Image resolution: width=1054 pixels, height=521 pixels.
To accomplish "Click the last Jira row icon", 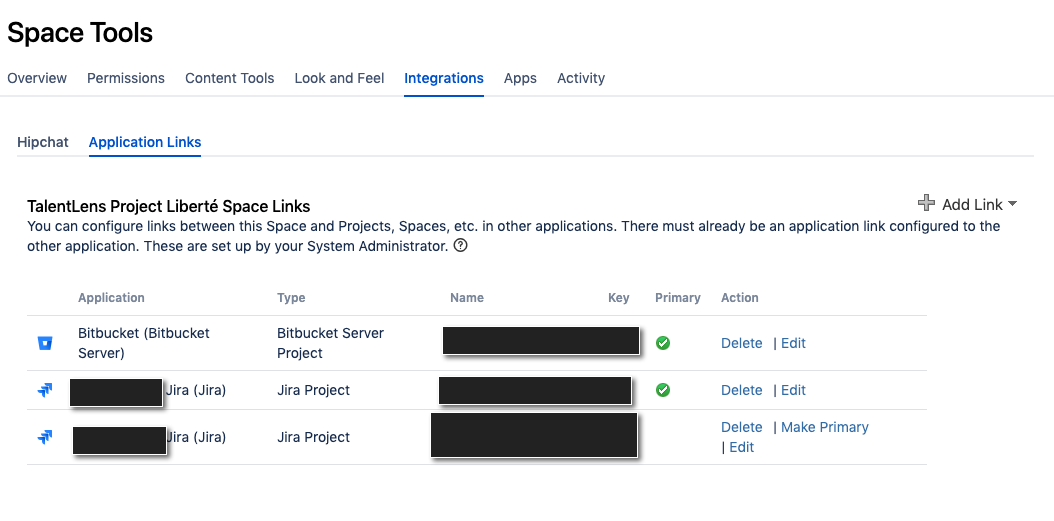I will point(45,437).
